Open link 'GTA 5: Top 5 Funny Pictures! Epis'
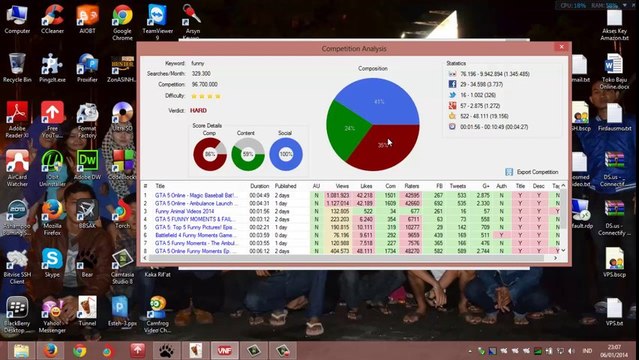This screenshot has height=360, width=639. pos(195,227)
